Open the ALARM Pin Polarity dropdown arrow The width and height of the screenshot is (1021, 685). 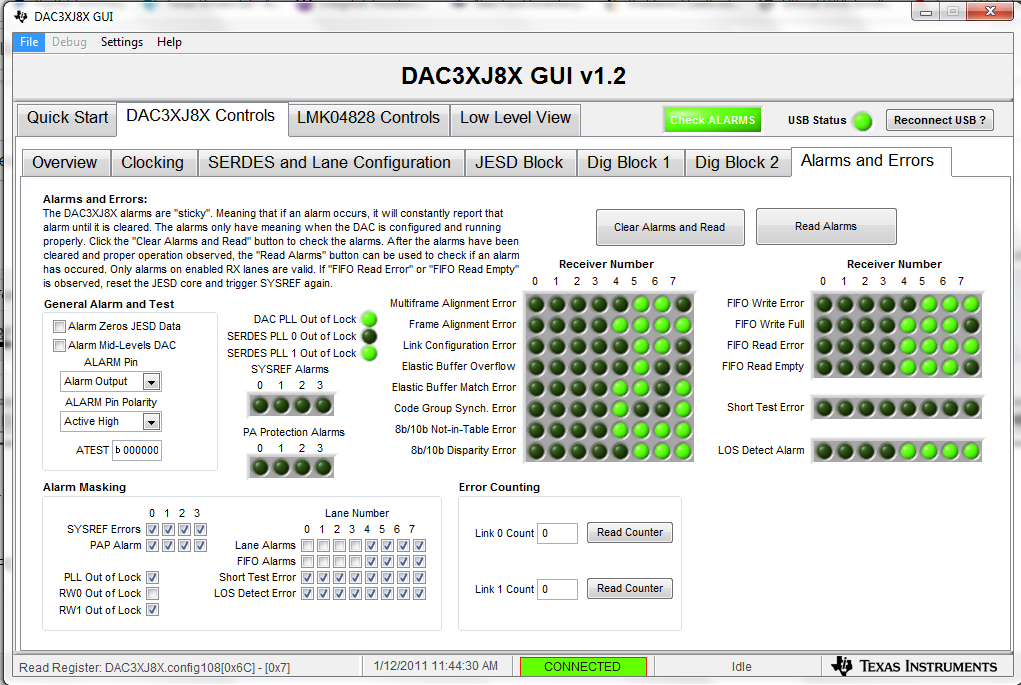(151, 422)
